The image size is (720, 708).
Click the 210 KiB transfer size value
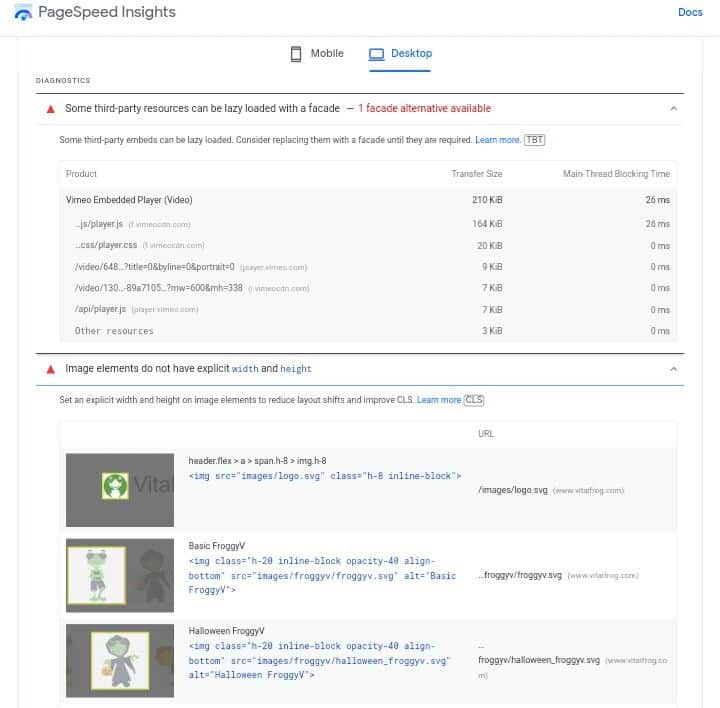[487, 200]
